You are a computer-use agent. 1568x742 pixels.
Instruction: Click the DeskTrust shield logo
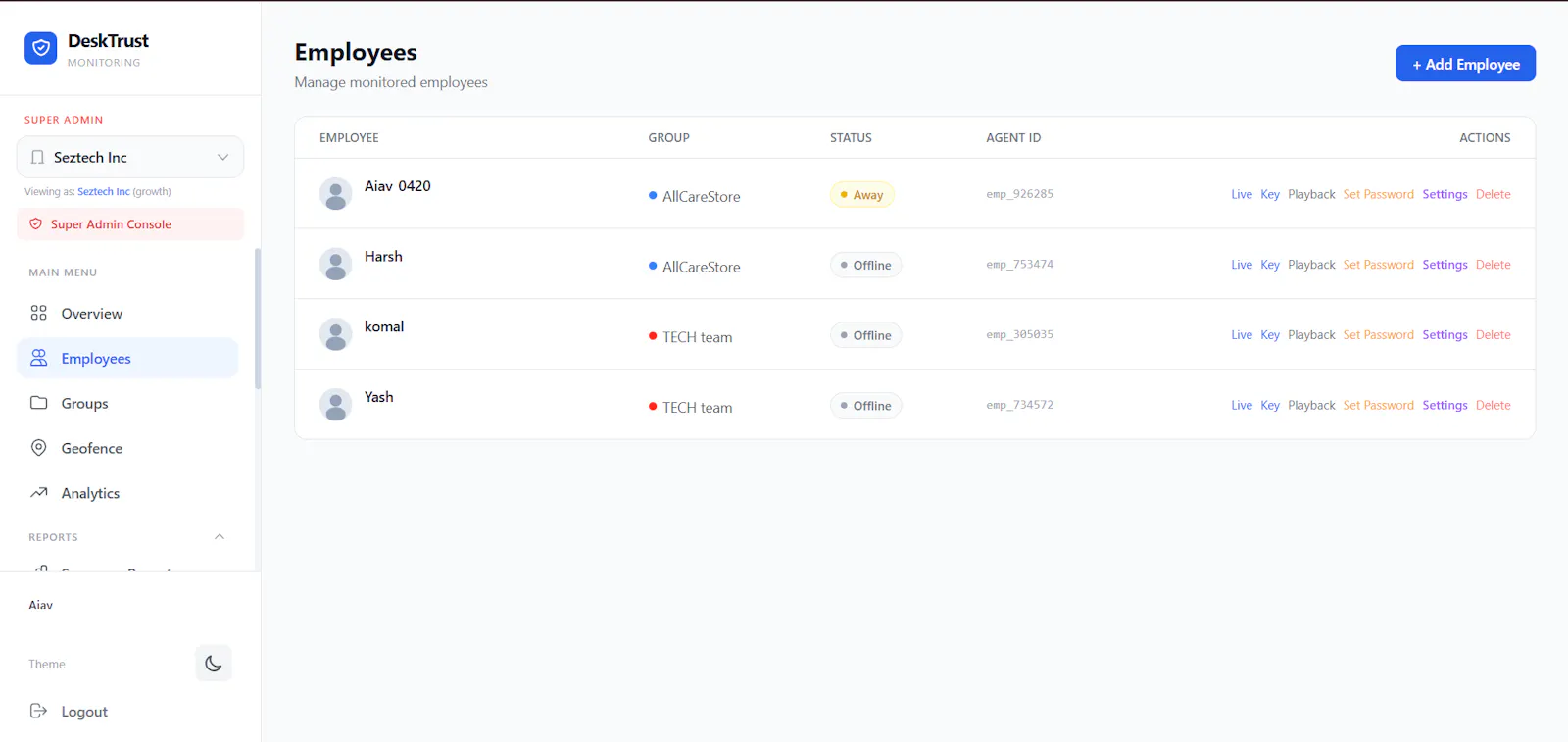pos(41,48)
